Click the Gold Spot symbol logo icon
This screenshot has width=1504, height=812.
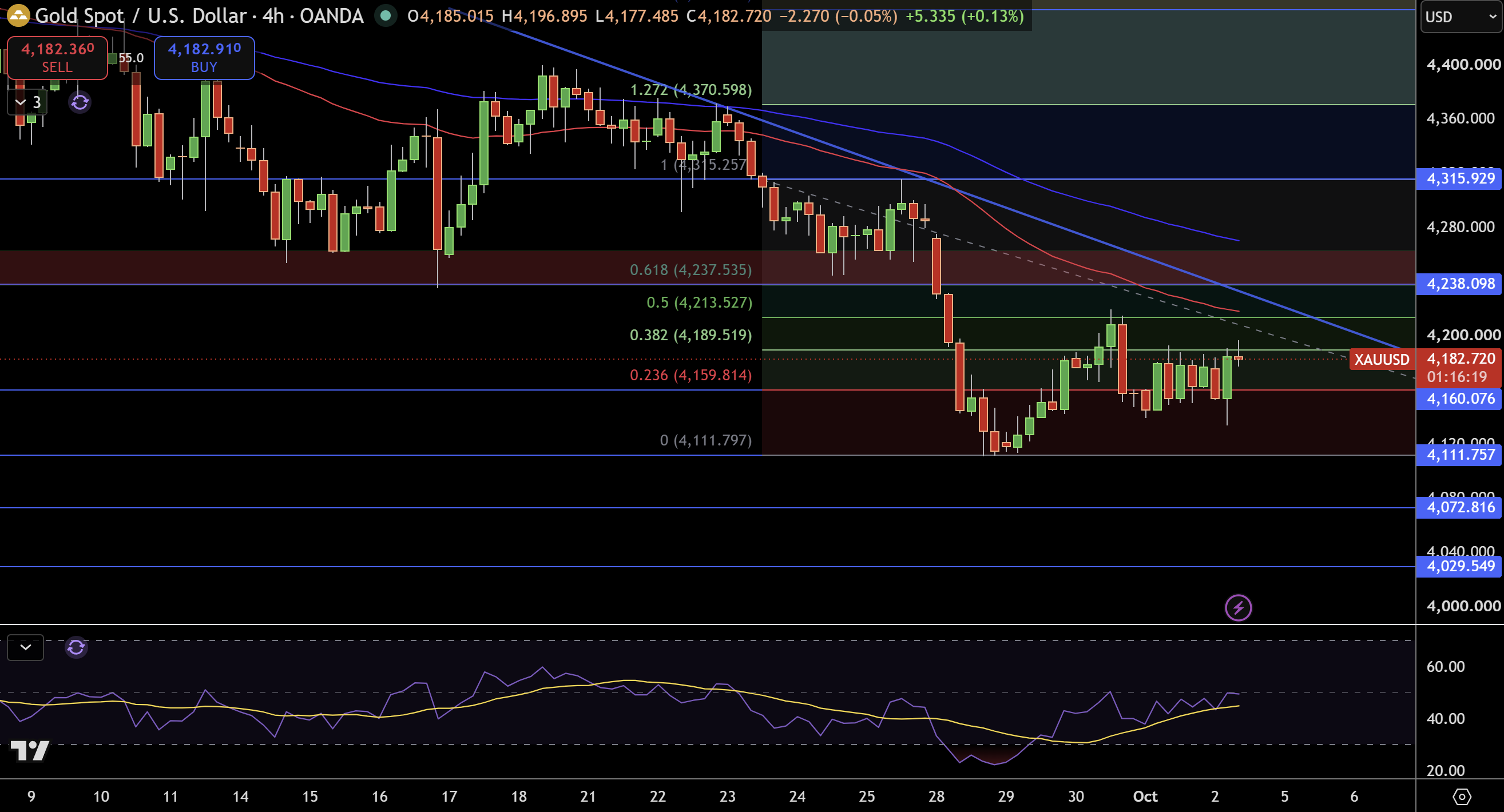point(18,15)
